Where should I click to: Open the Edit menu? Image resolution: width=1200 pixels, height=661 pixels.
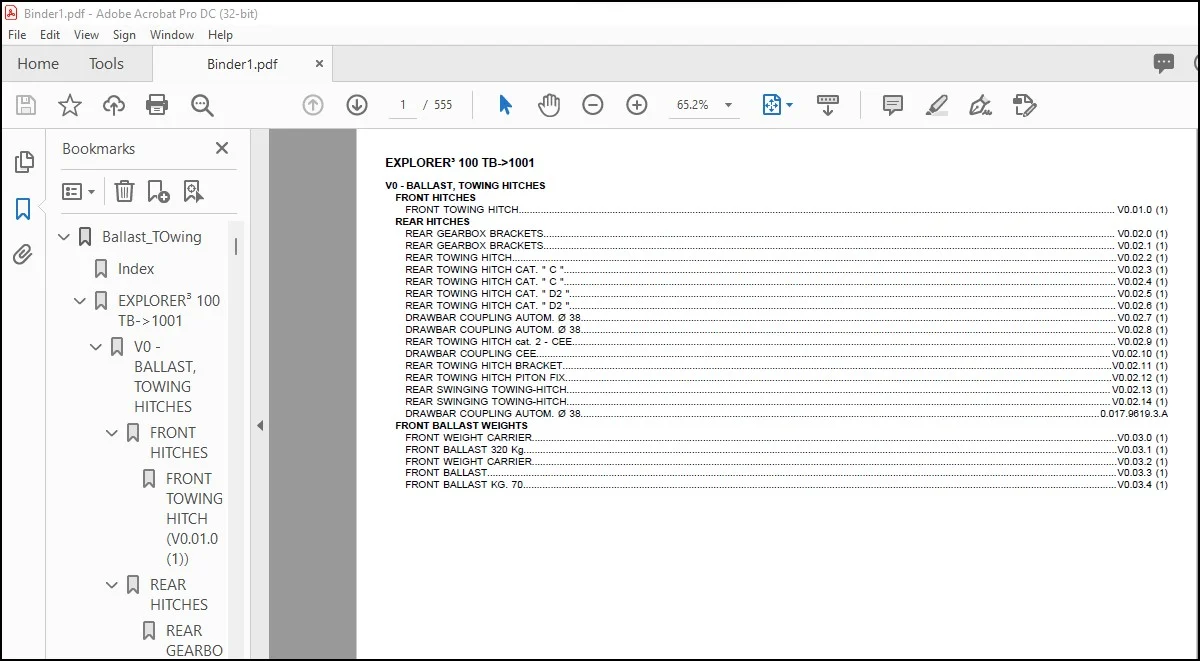point(50,34)
